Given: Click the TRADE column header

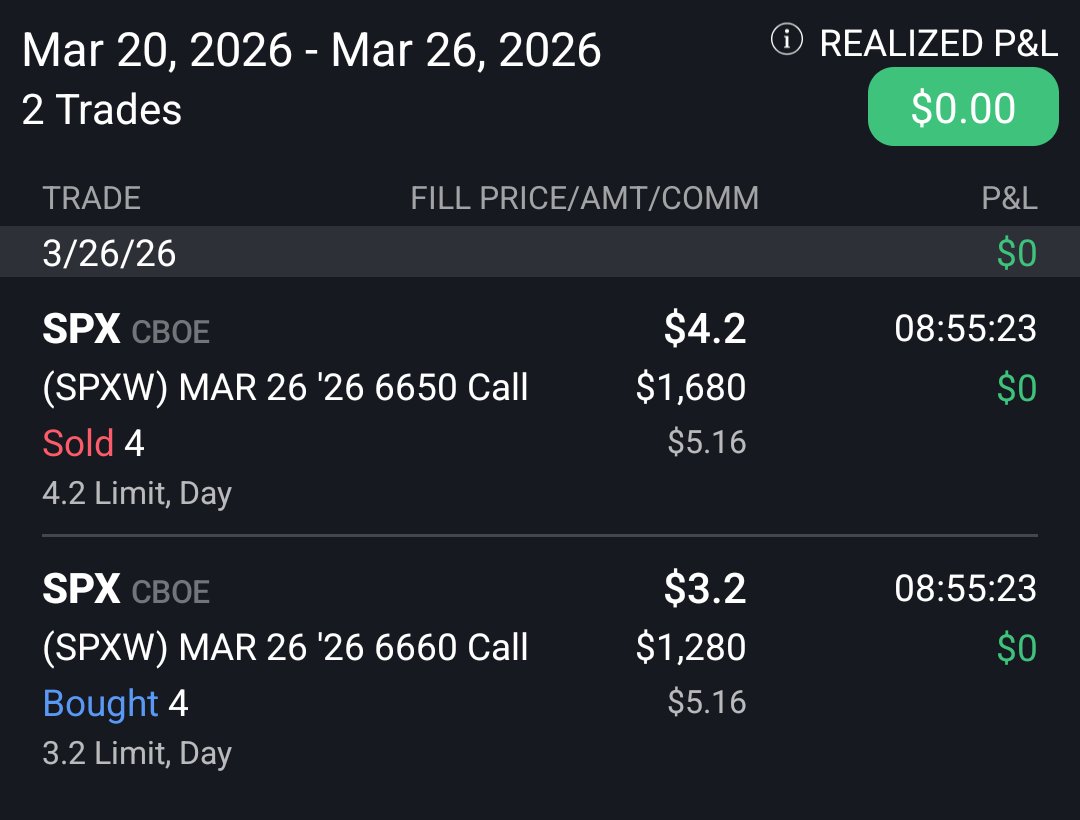Looking at the screenshot, I should [91, 198].
